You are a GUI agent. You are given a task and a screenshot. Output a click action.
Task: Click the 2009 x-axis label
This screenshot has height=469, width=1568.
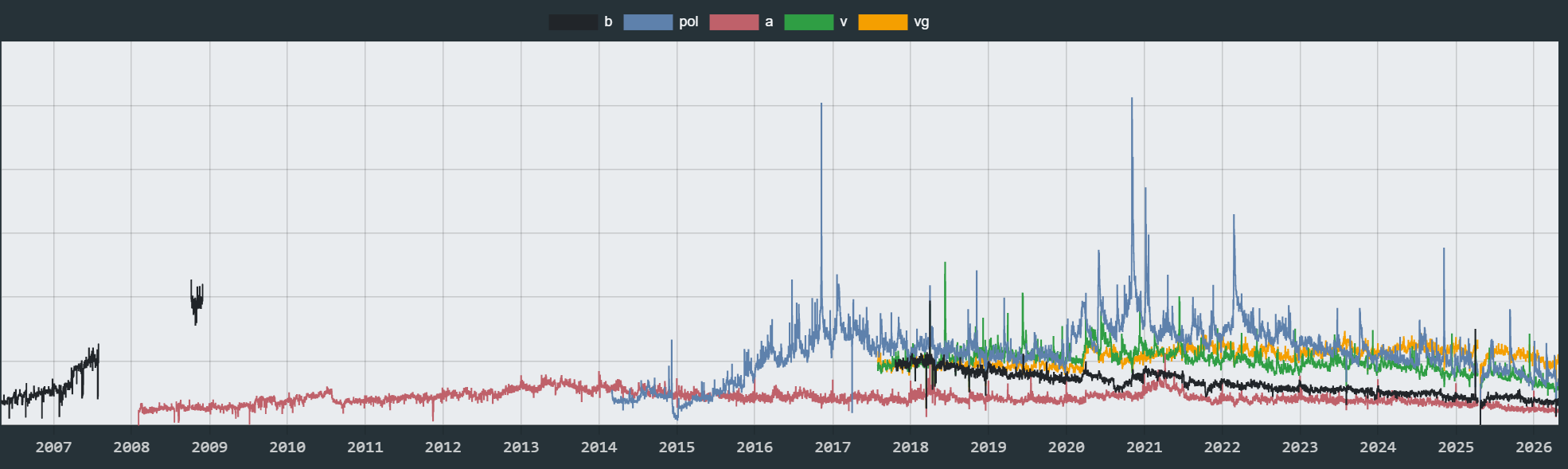point(209,447)
